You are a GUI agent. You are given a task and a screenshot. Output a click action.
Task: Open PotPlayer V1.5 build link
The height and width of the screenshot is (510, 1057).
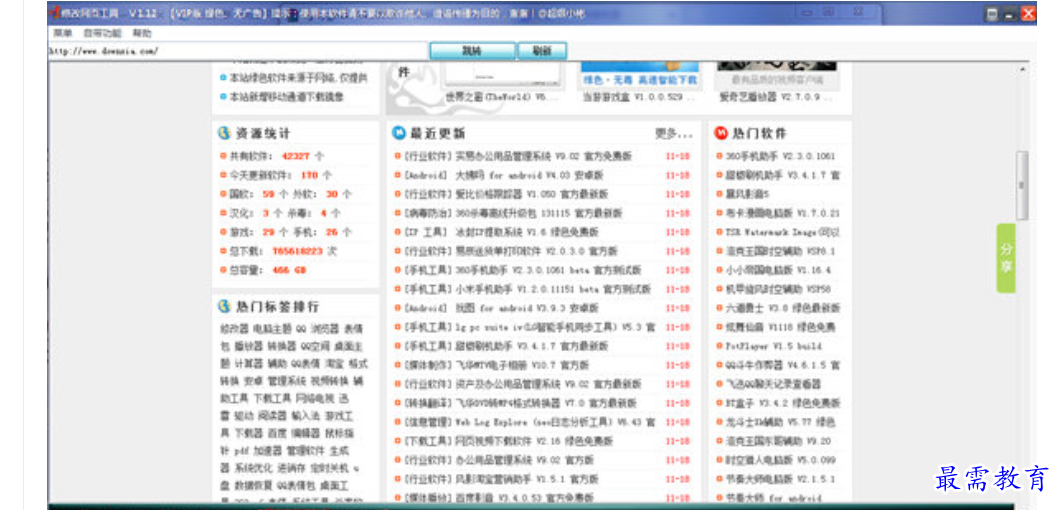click(x=773, y=346)
